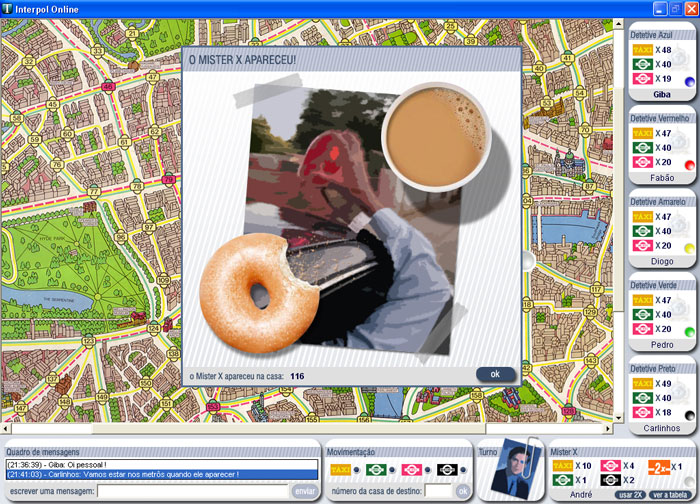Select the yellow TAXI ticket in Movimentação
Screen dimensions: 700x504
(x=340, y=469)
